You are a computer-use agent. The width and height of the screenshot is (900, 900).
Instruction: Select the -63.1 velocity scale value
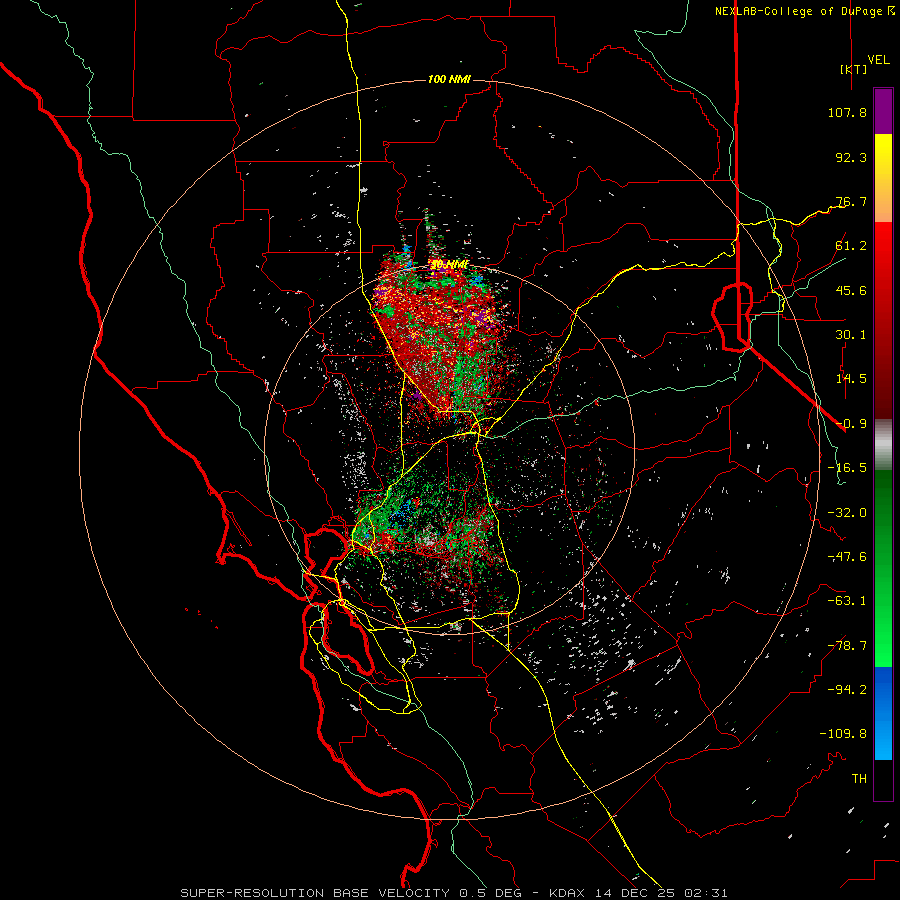tap(847, 601)
